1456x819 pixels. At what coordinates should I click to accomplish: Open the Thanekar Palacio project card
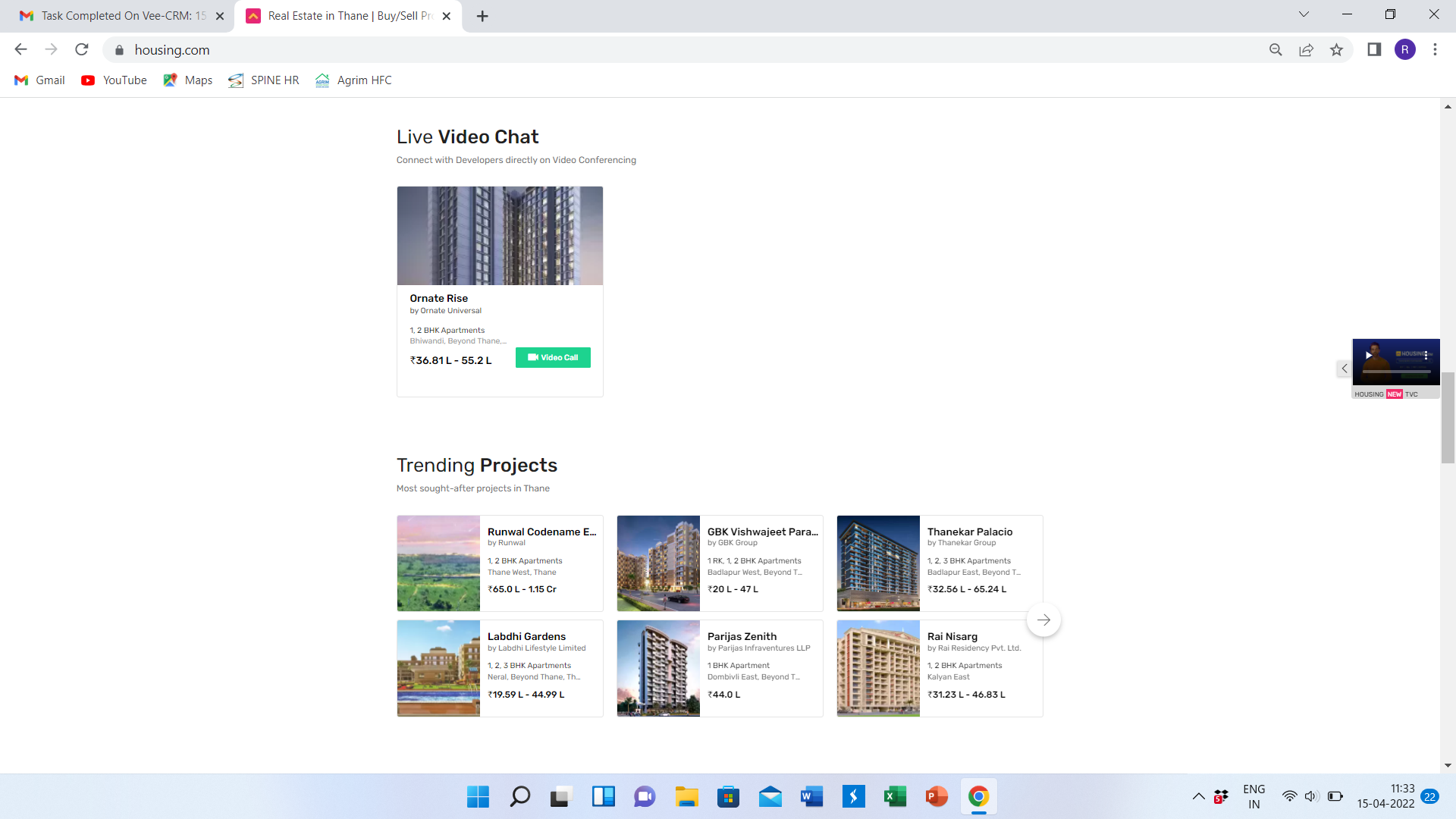[x=940, y=563]
